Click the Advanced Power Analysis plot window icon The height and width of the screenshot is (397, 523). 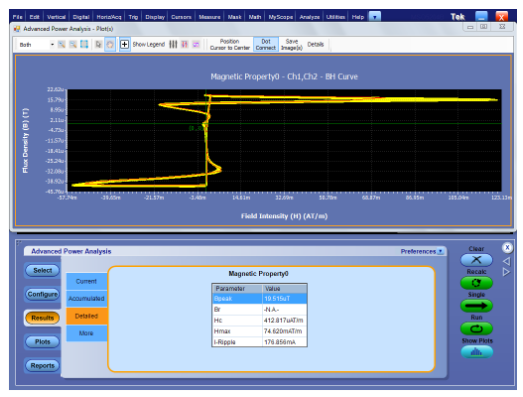[x=17, y=29]
